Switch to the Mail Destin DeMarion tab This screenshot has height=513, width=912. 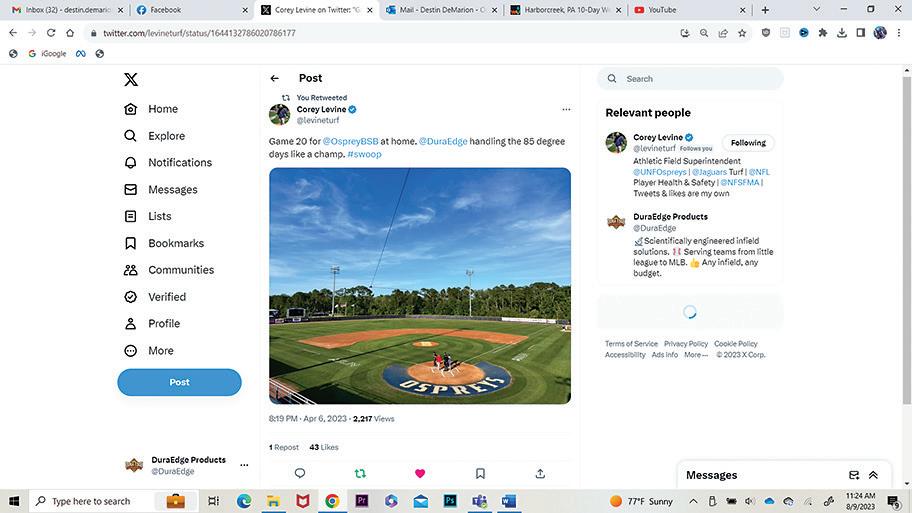tap(441, 10)
